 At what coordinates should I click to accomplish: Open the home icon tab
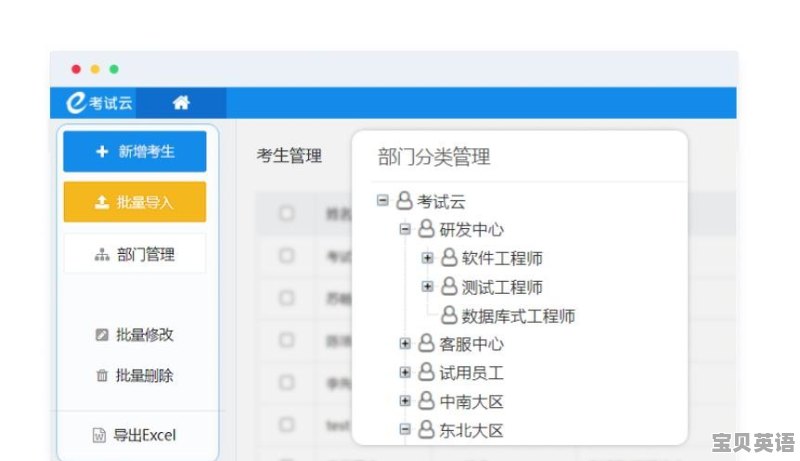pyautogui.click(x=181, y=103)
